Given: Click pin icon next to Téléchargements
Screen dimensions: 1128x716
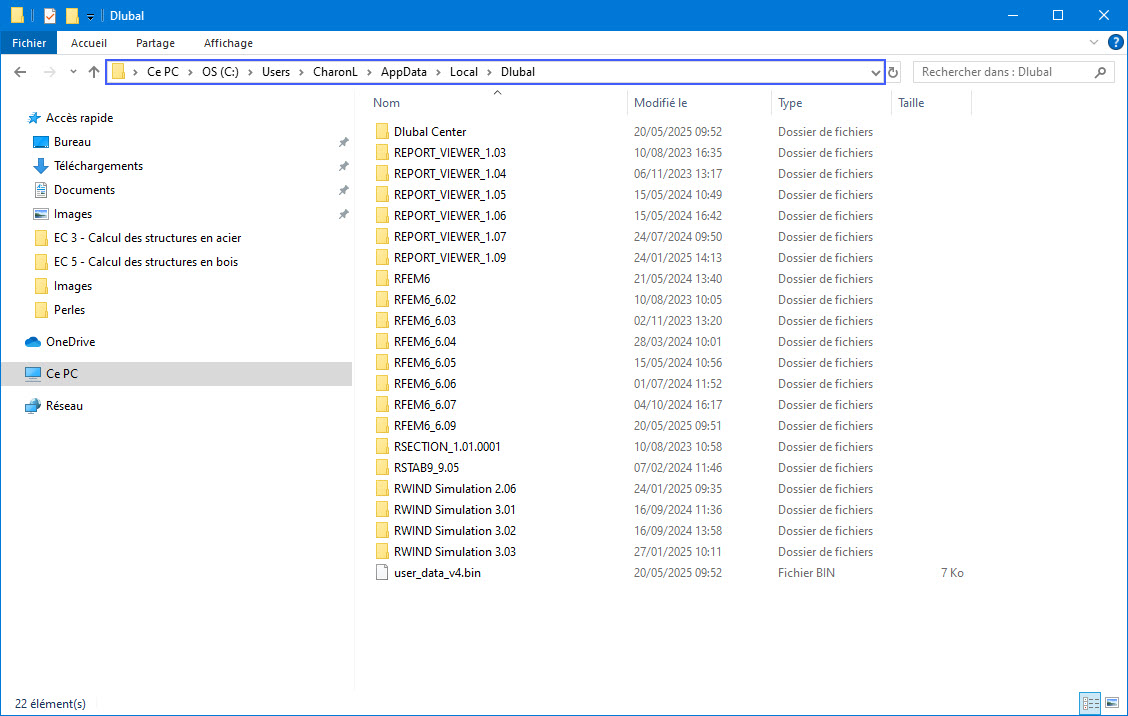Looking at the screenshot, I should (343, 166).
